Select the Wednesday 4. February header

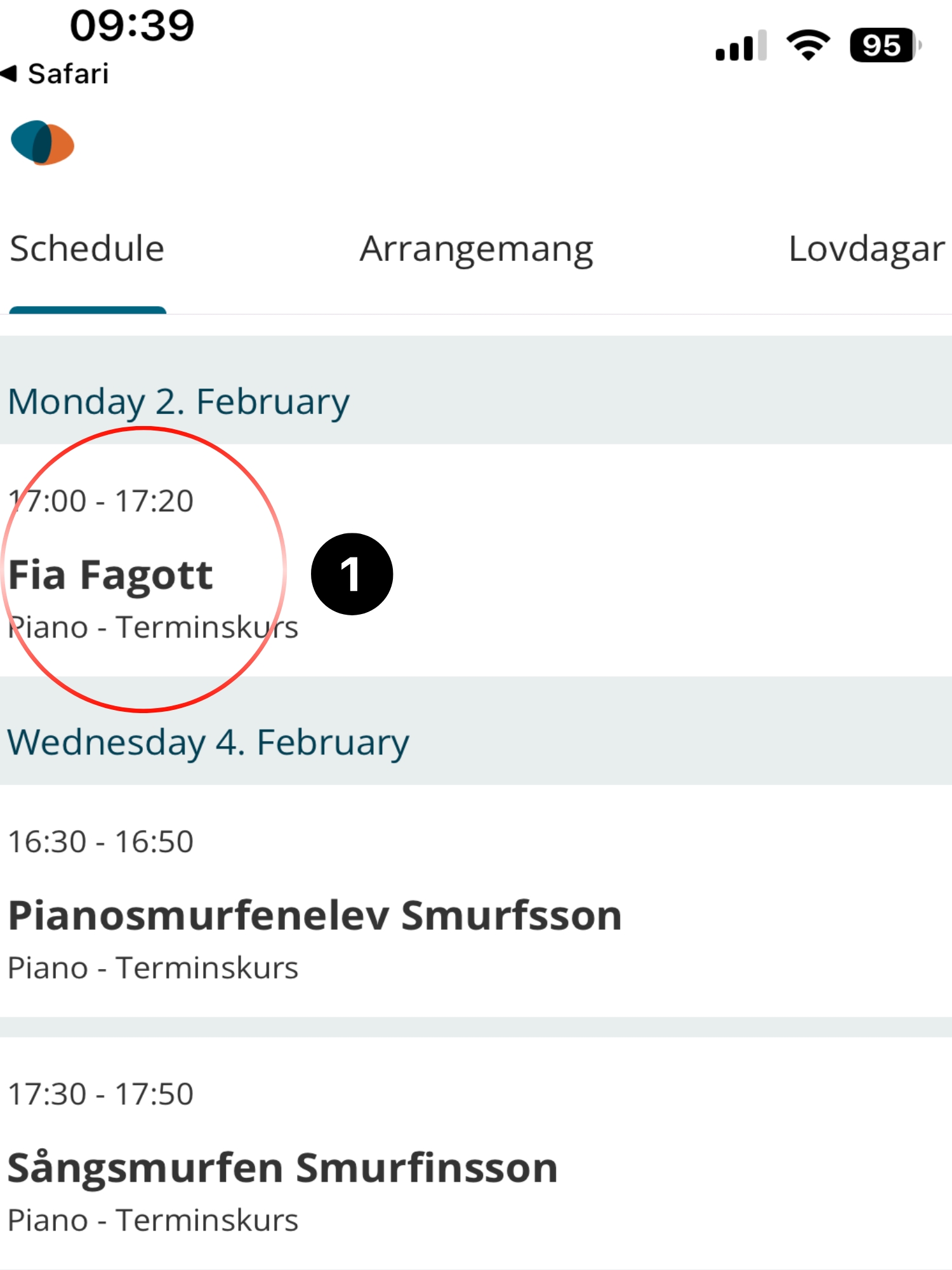[208, 742]
